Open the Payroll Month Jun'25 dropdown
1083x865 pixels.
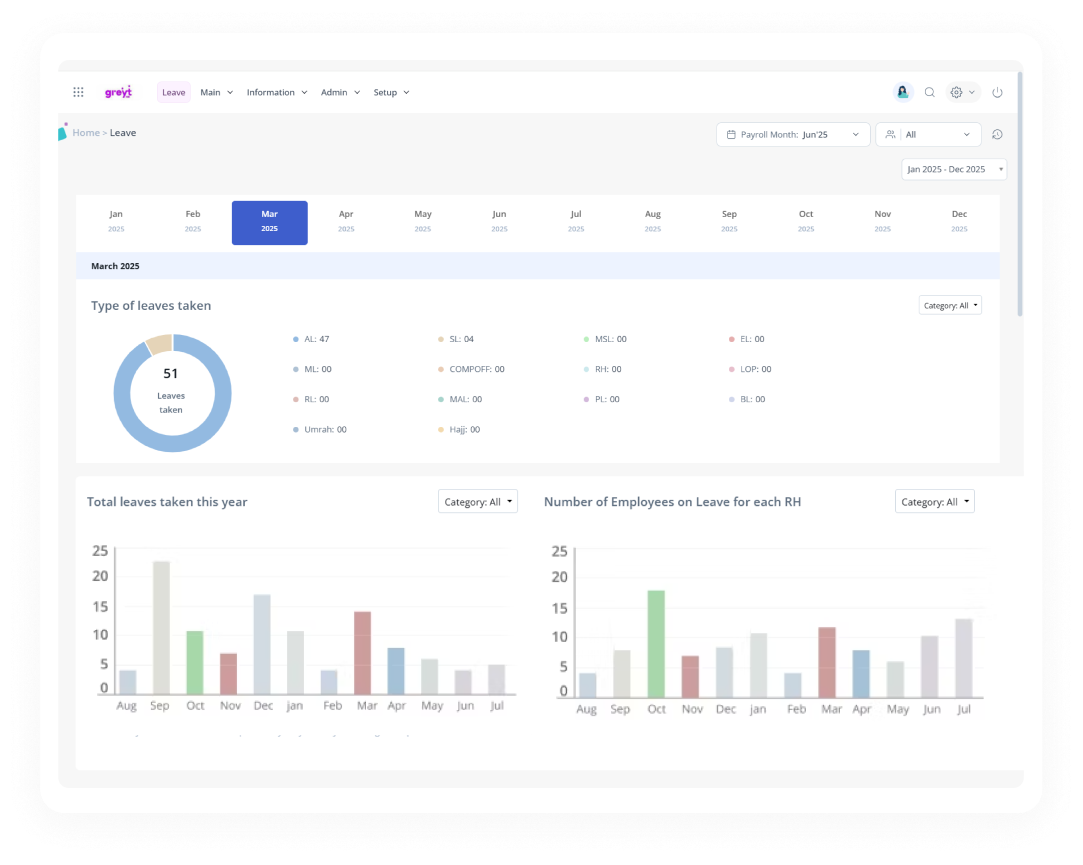point(793,135)
